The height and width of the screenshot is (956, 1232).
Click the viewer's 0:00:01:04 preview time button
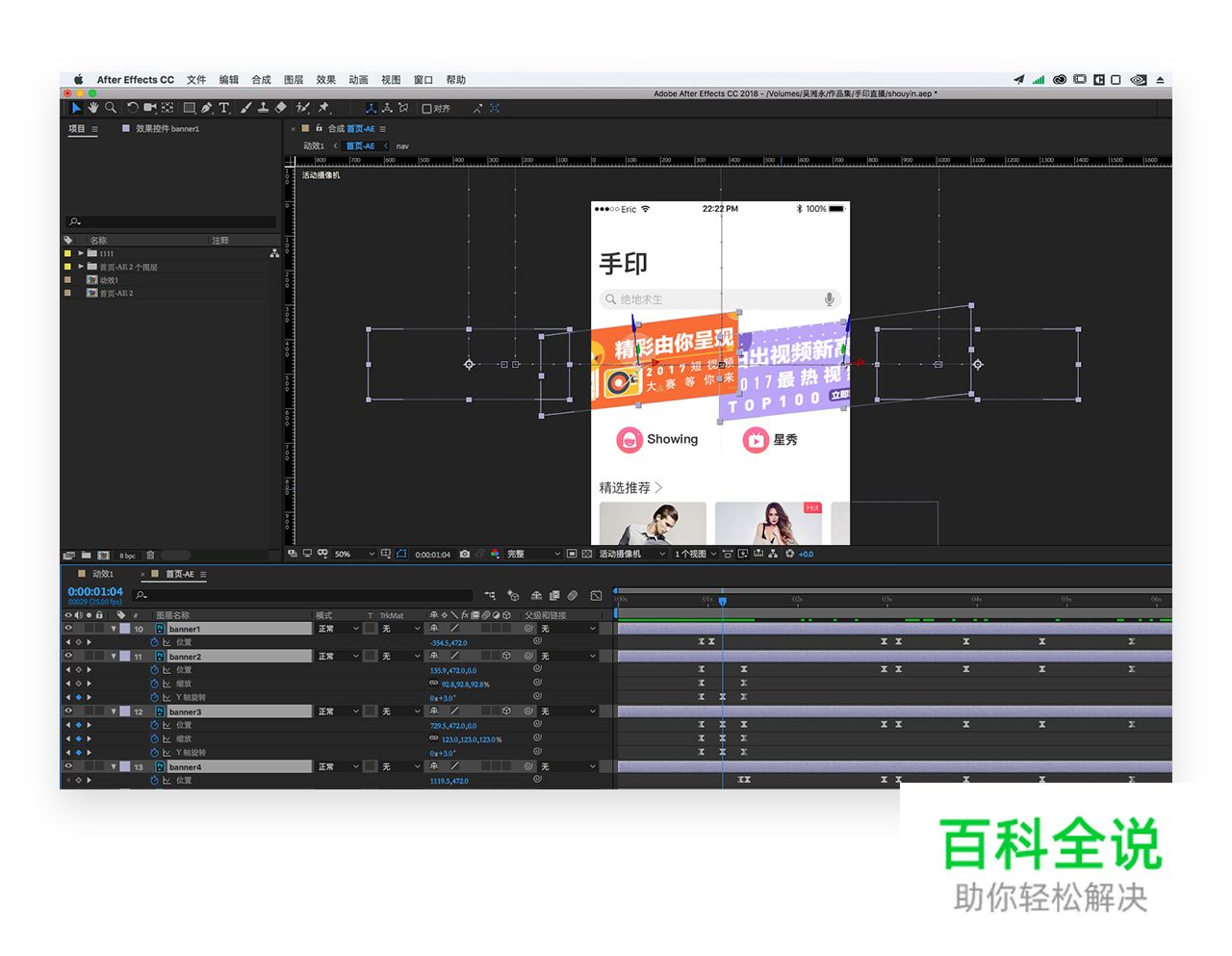pos(433,555)
